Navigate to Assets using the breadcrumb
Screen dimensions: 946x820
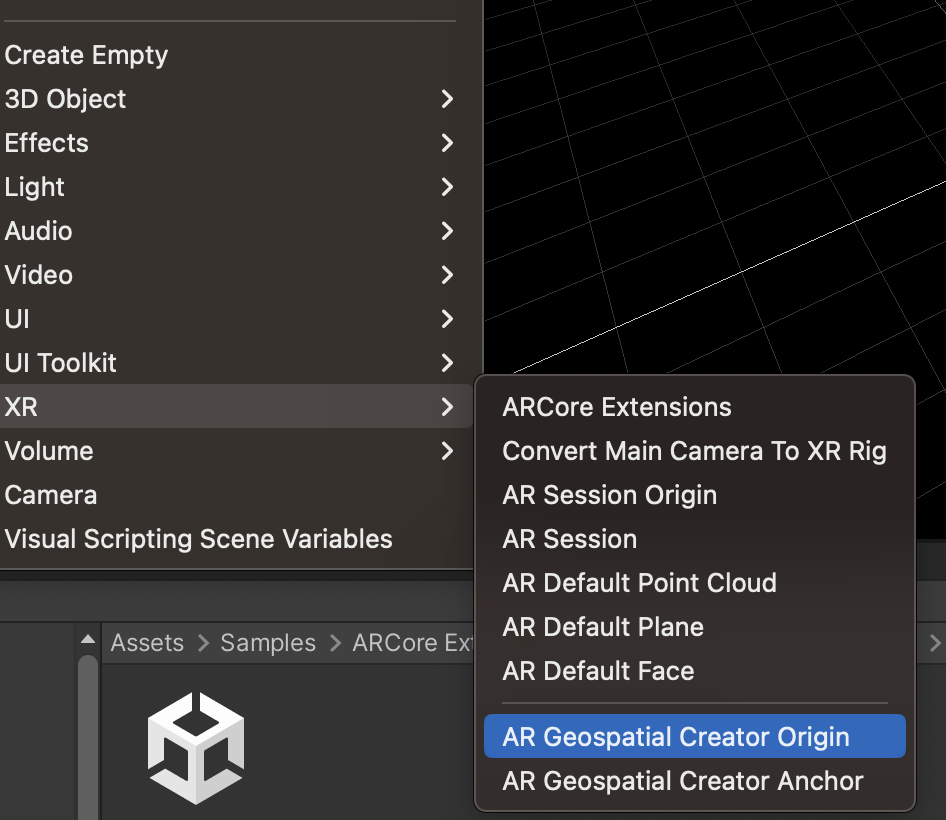click(147, 643)
